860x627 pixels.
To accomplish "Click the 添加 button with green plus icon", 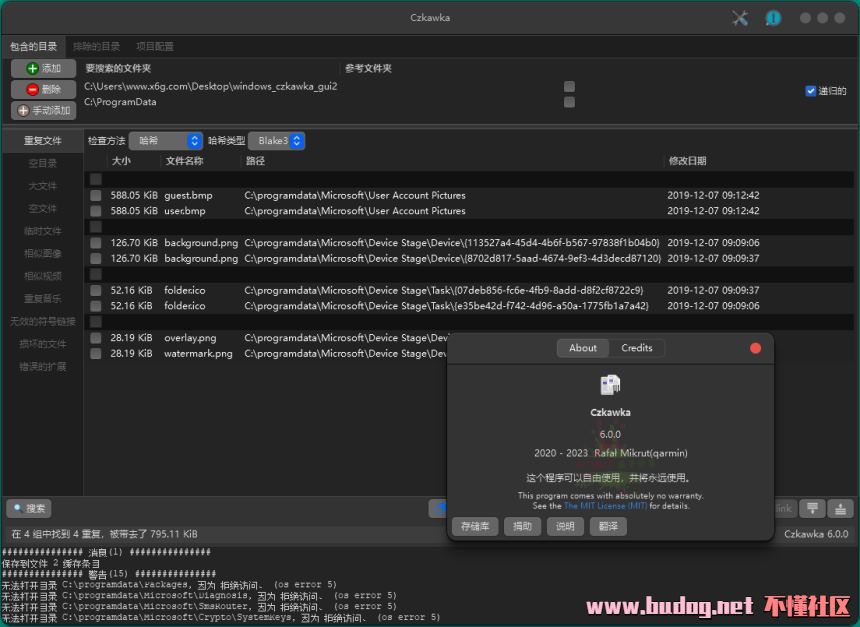I will coord(43,69).
